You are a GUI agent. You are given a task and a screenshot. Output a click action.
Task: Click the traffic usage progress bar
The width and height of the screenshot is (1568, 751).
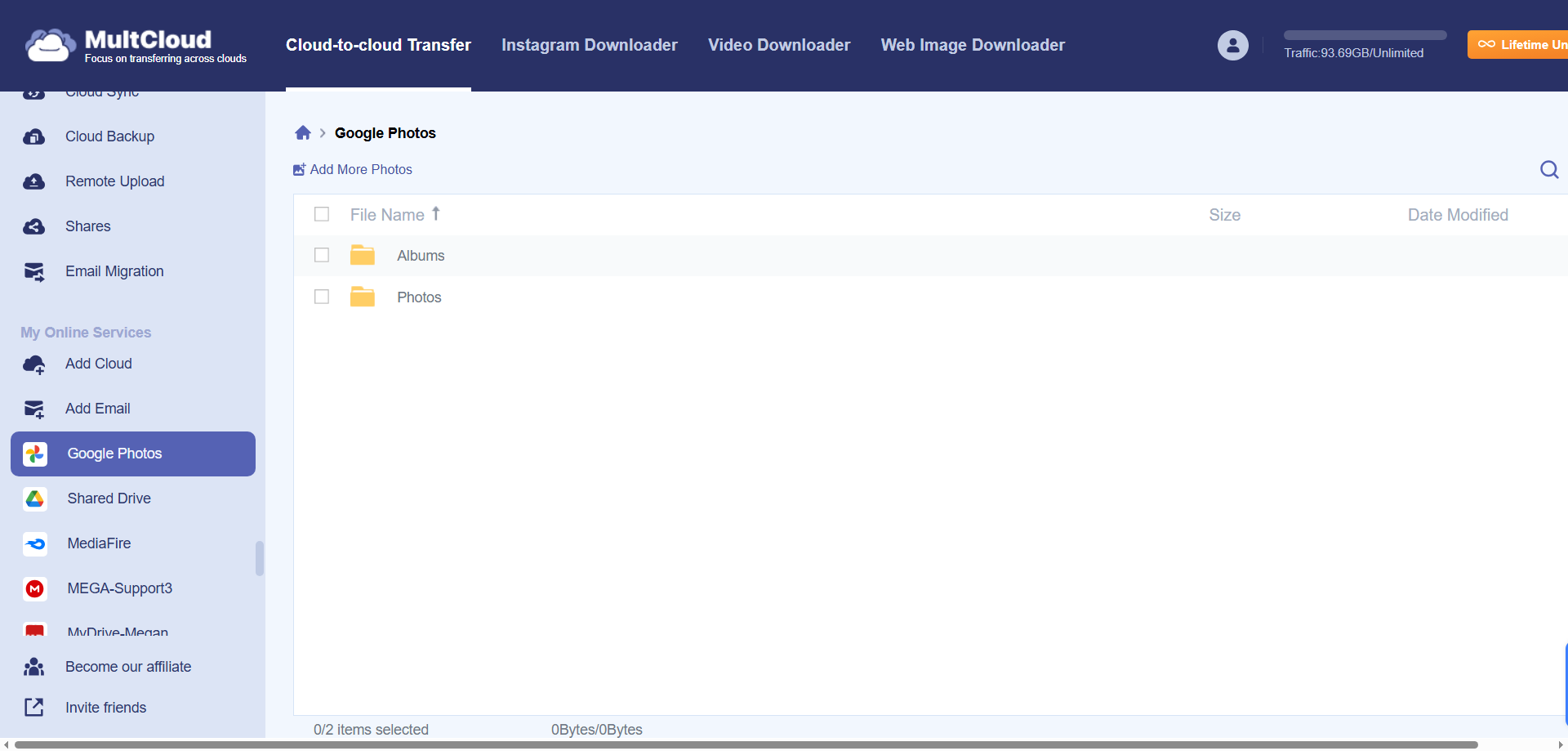coord(1365,35)
